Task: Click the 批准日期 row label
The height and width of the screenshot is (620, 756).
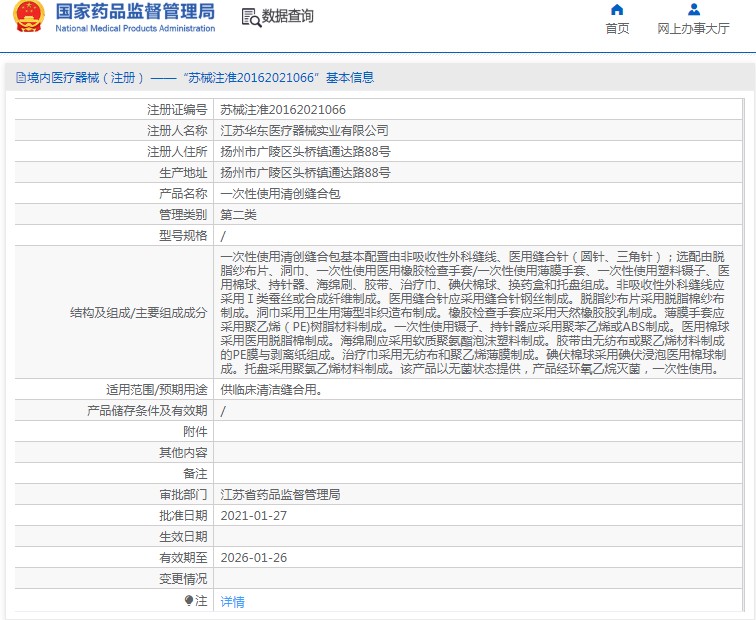Action: [x=183, y=516]
